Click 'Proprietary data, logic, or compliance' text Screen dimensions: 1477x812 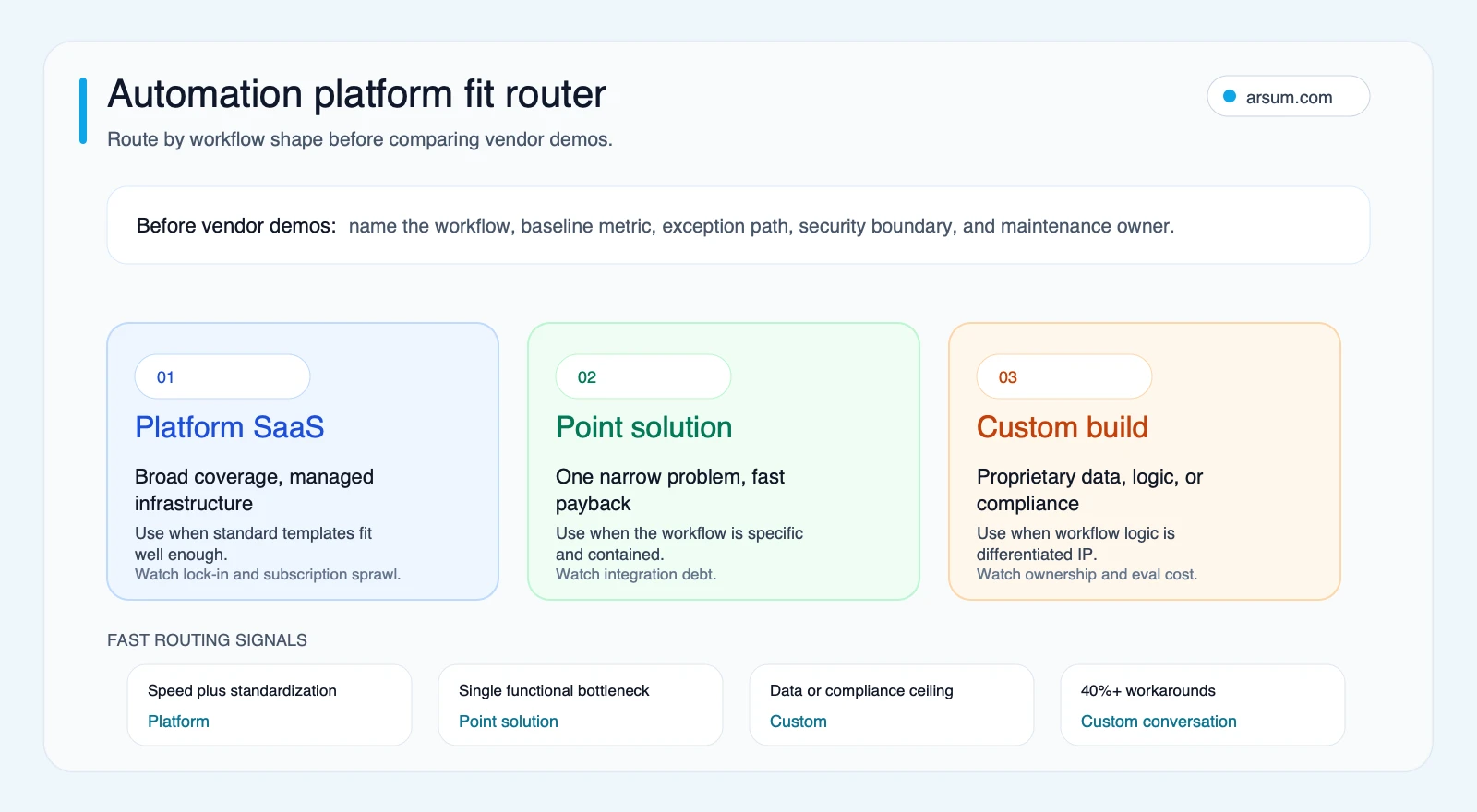pos(1090,490)
